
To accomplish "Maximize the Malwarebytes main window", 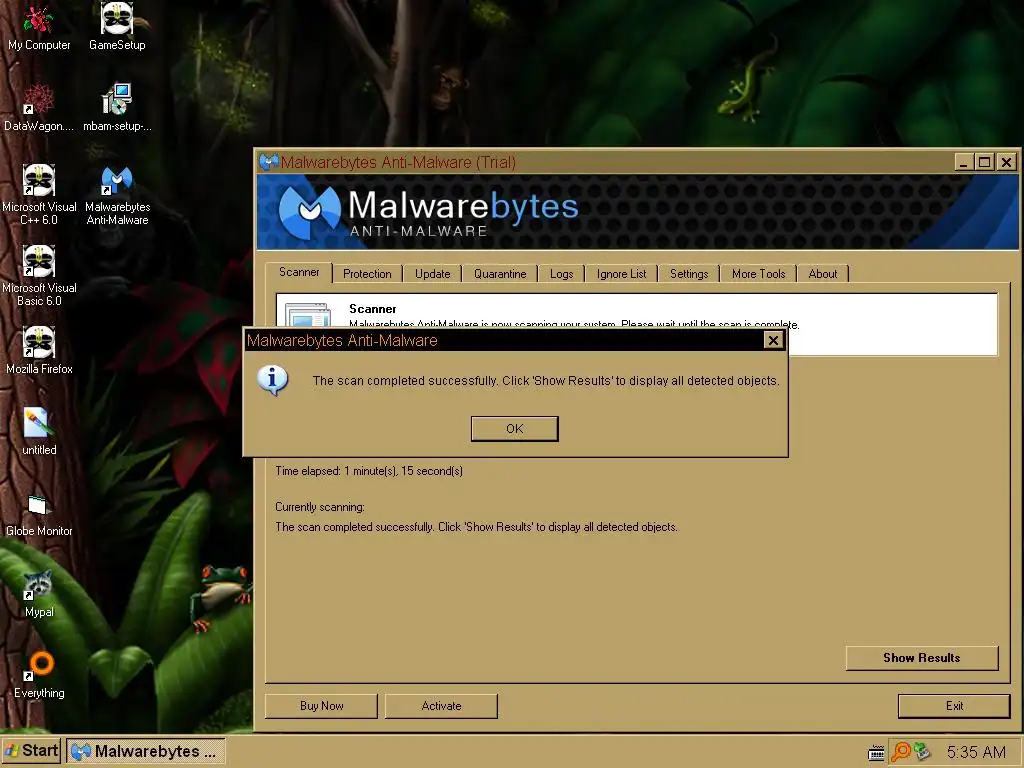I will [985, 161].
